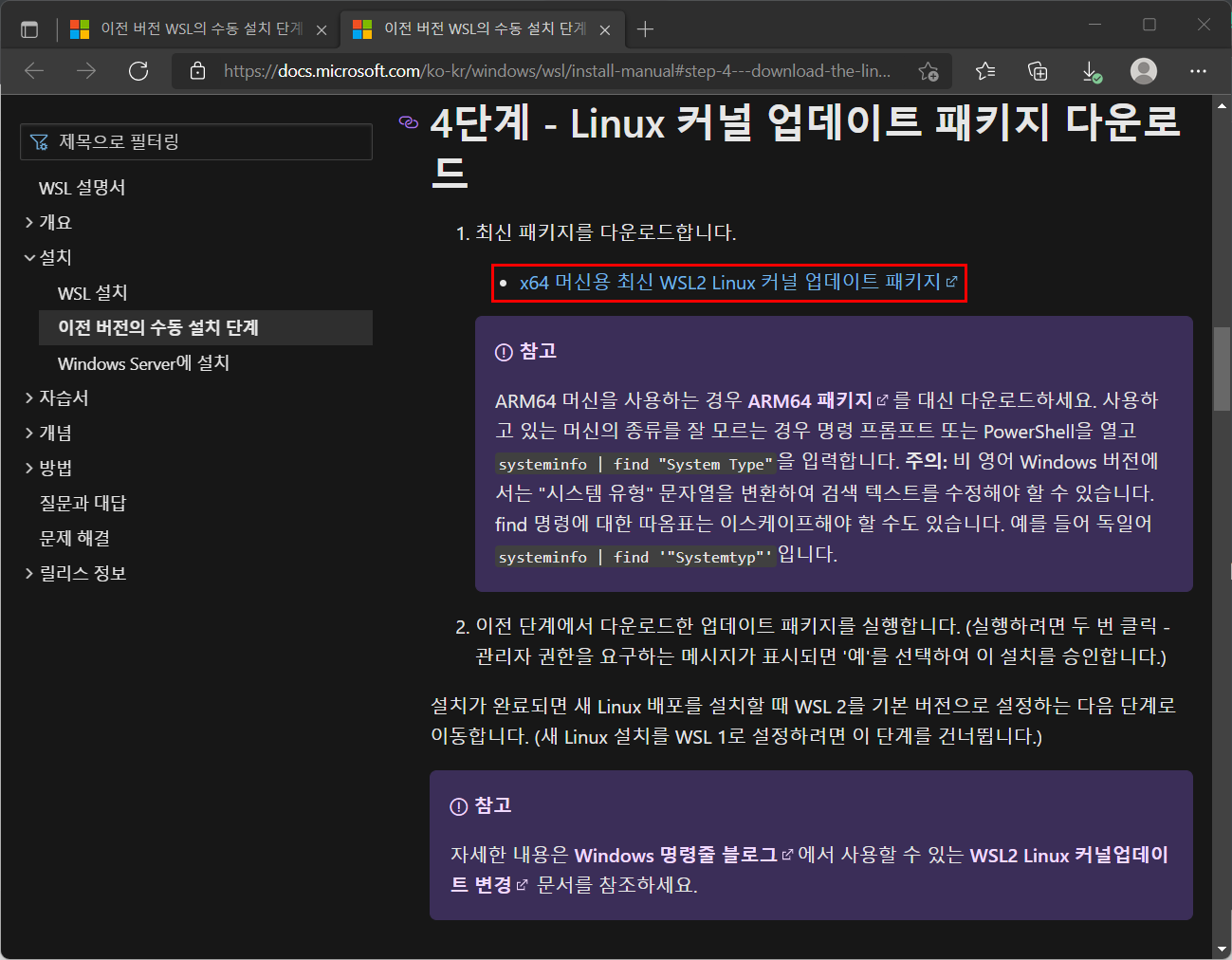
Task: Open 질문과 대답 page
Action: tap(83, 503)
